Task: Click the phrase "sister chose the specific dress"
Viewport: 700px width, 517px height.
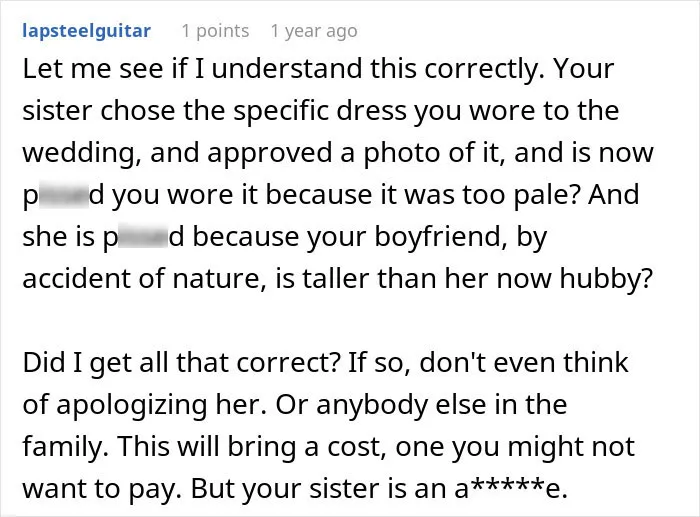Action: click(x=214, y=111)
